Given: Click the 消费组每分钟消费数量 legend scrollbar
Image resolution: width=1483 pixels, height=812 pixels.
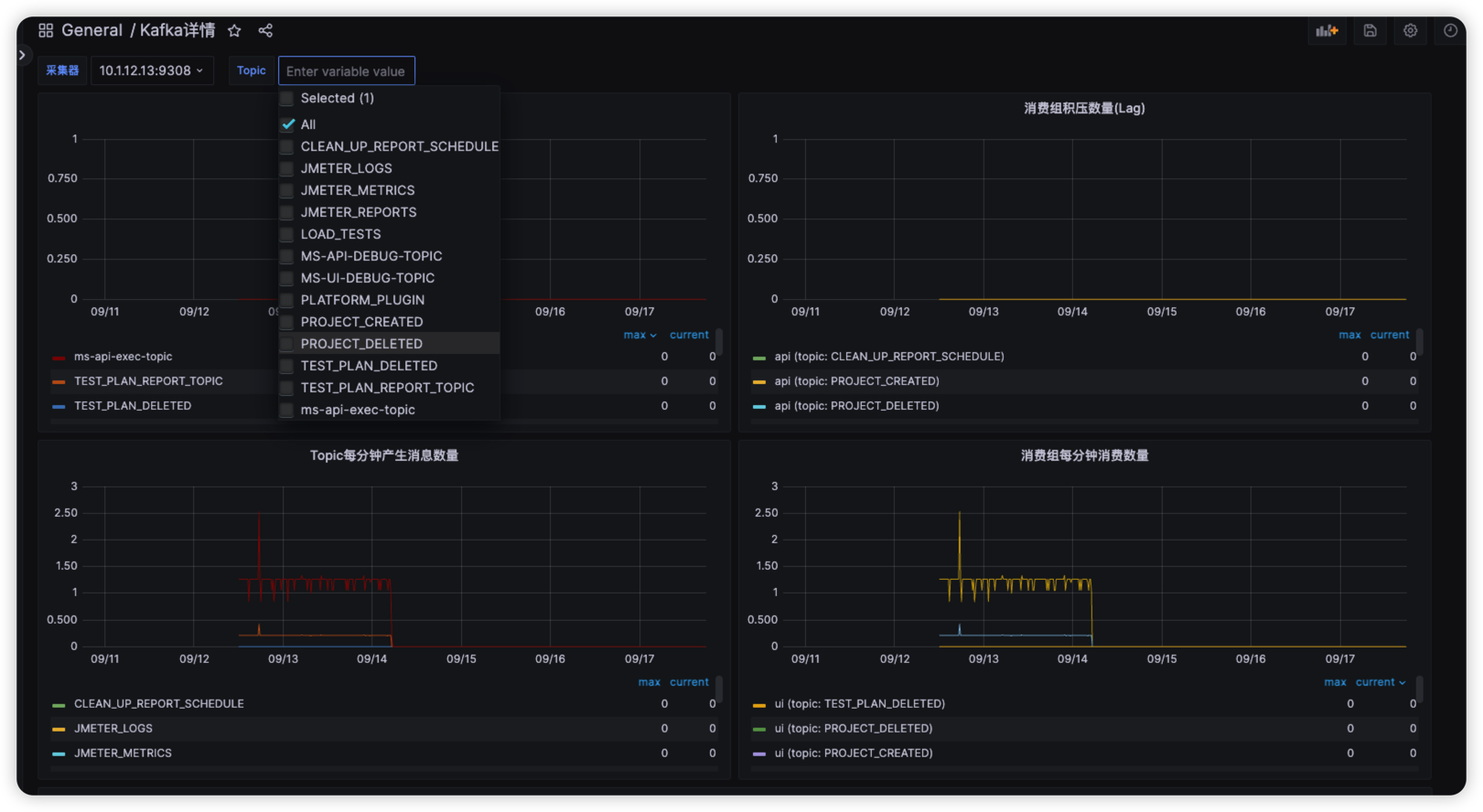Looking at the screenshot, I should coord(1420,689).
